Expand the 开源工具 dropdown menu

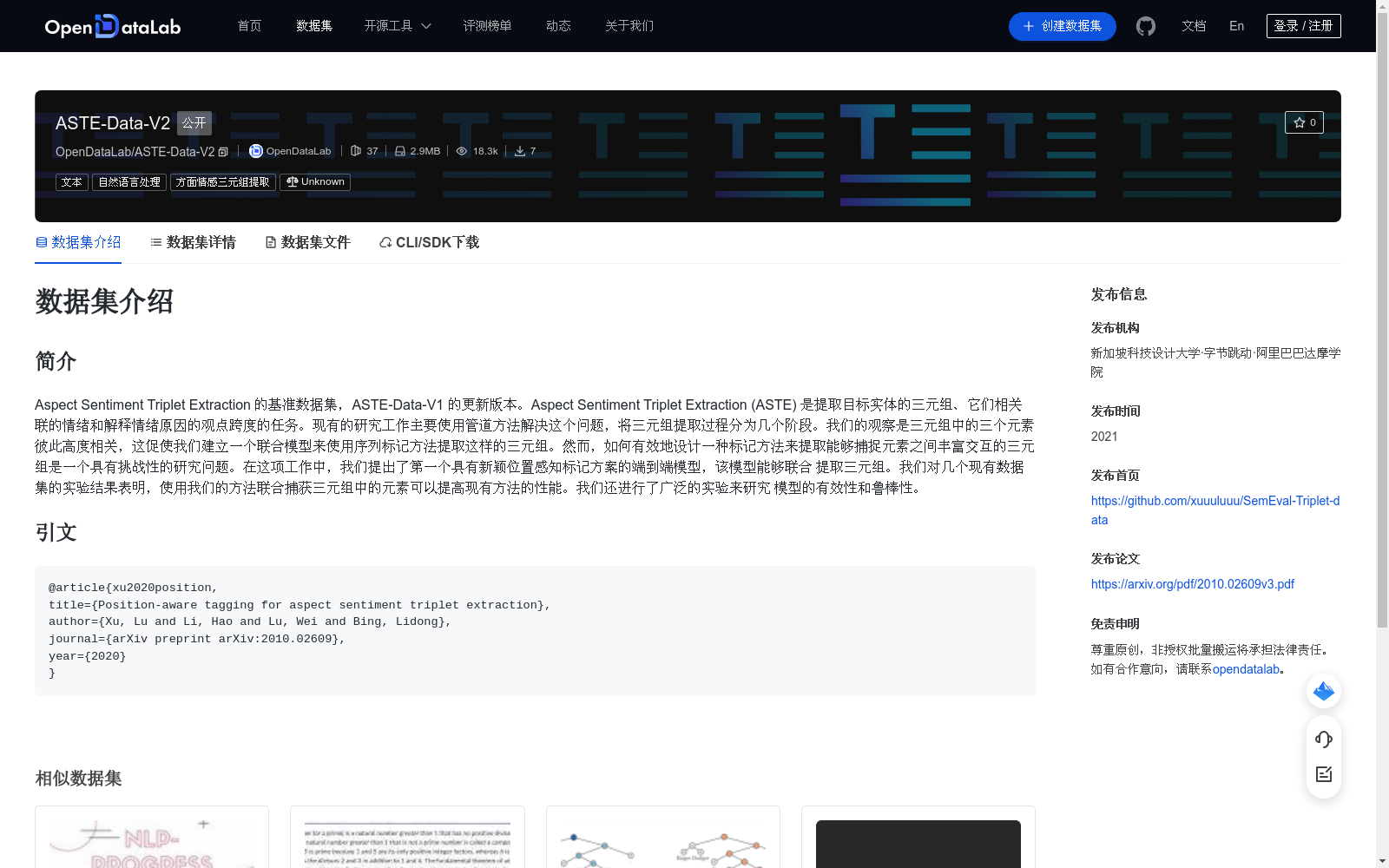(398, 26)
